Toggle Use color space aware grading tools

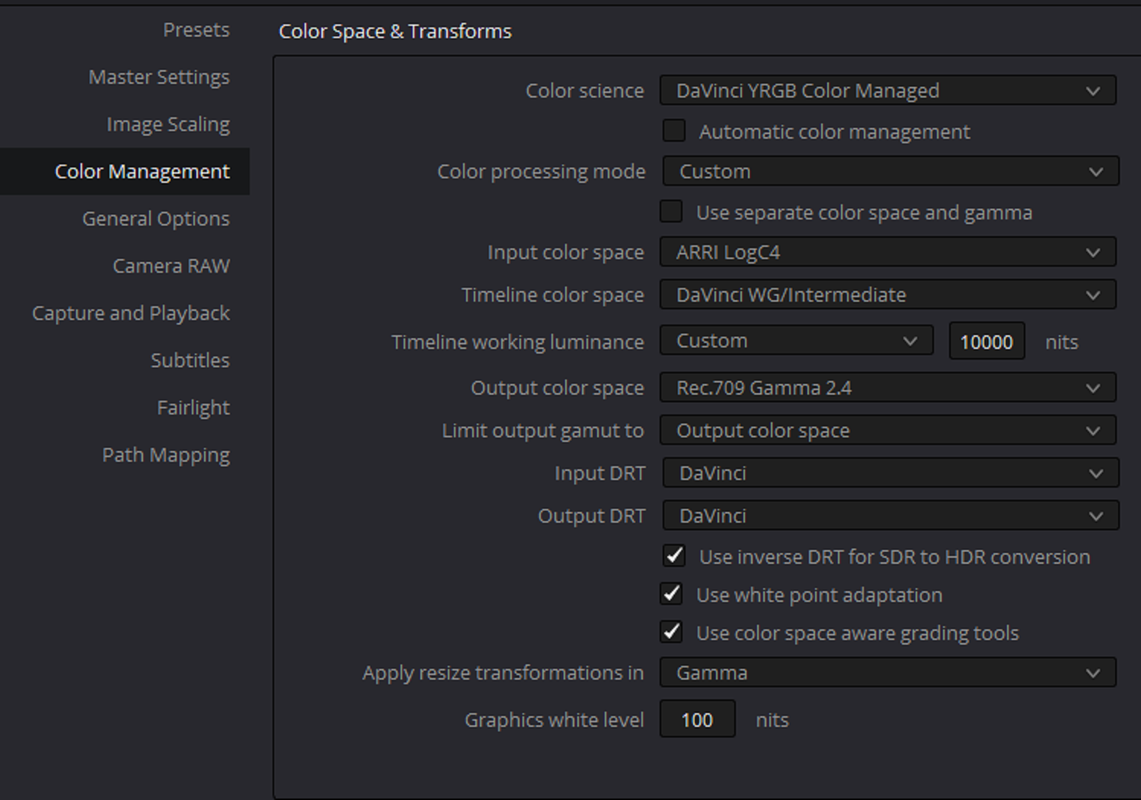pyautogui.click(x=671, y=632)
